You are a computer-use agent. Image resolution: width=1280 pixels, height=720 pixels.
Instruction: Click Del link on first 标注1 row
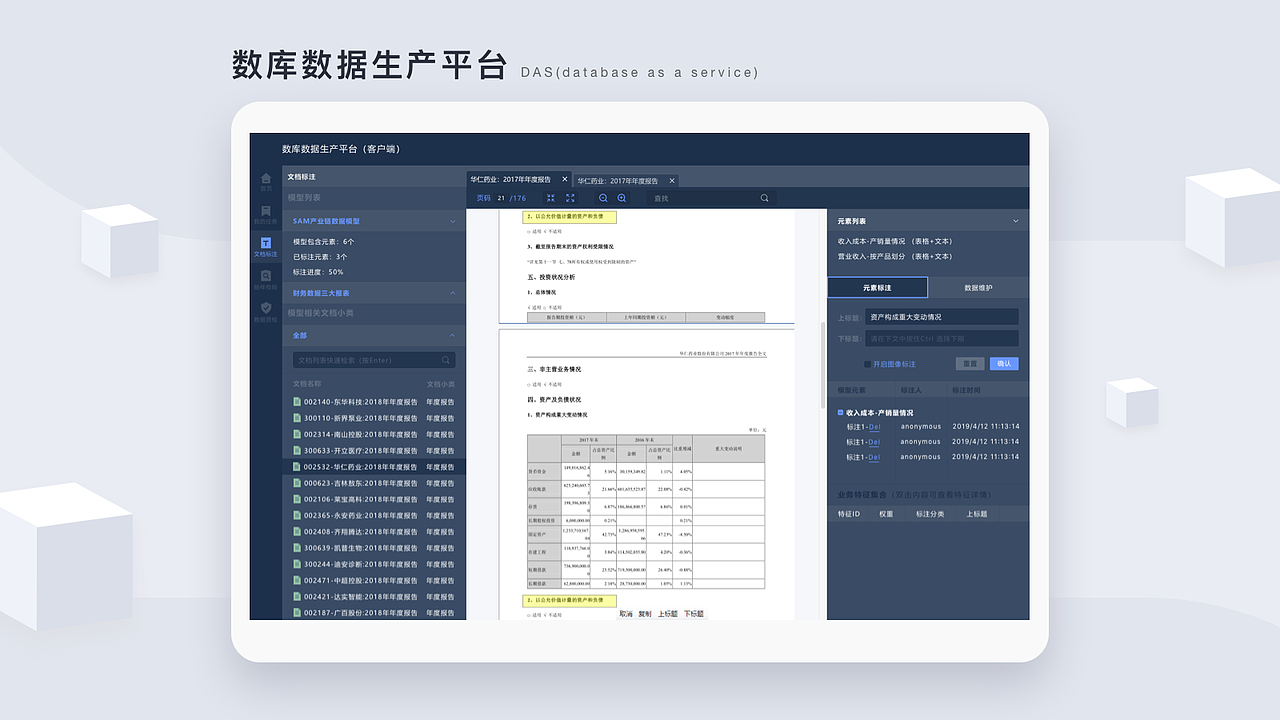874,427
